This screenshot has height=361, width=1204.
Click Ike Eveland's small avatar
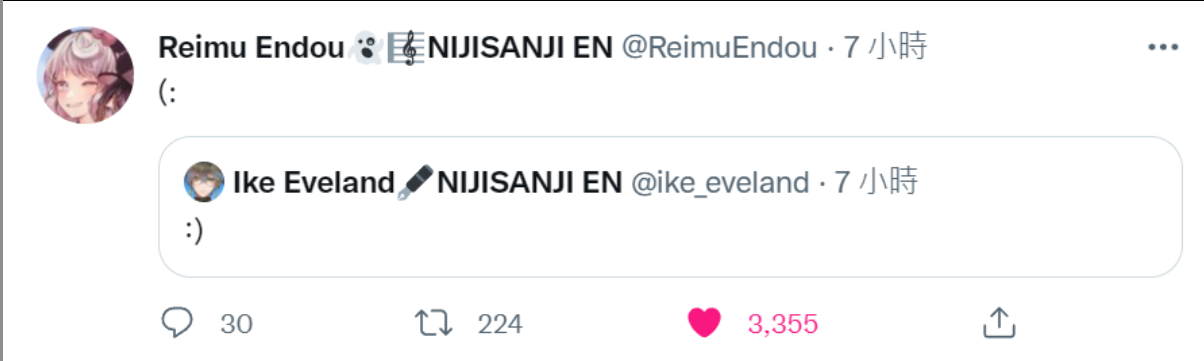(205, 182)
